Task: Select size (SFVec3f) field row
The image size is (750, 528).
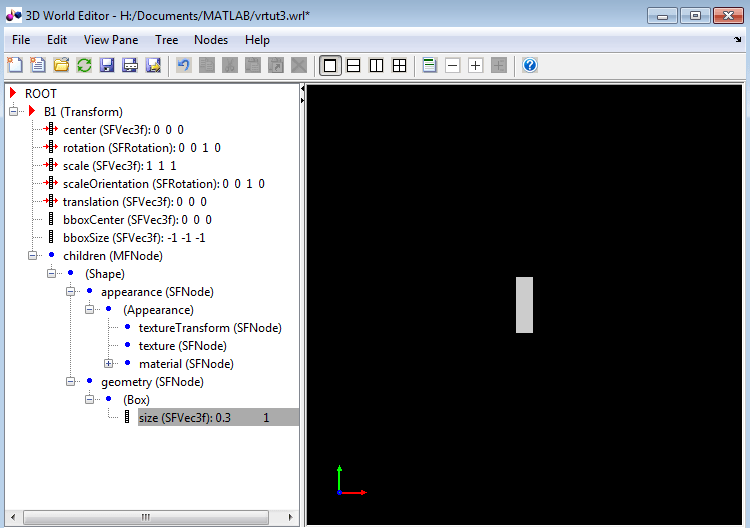Action: pos(218,418)
